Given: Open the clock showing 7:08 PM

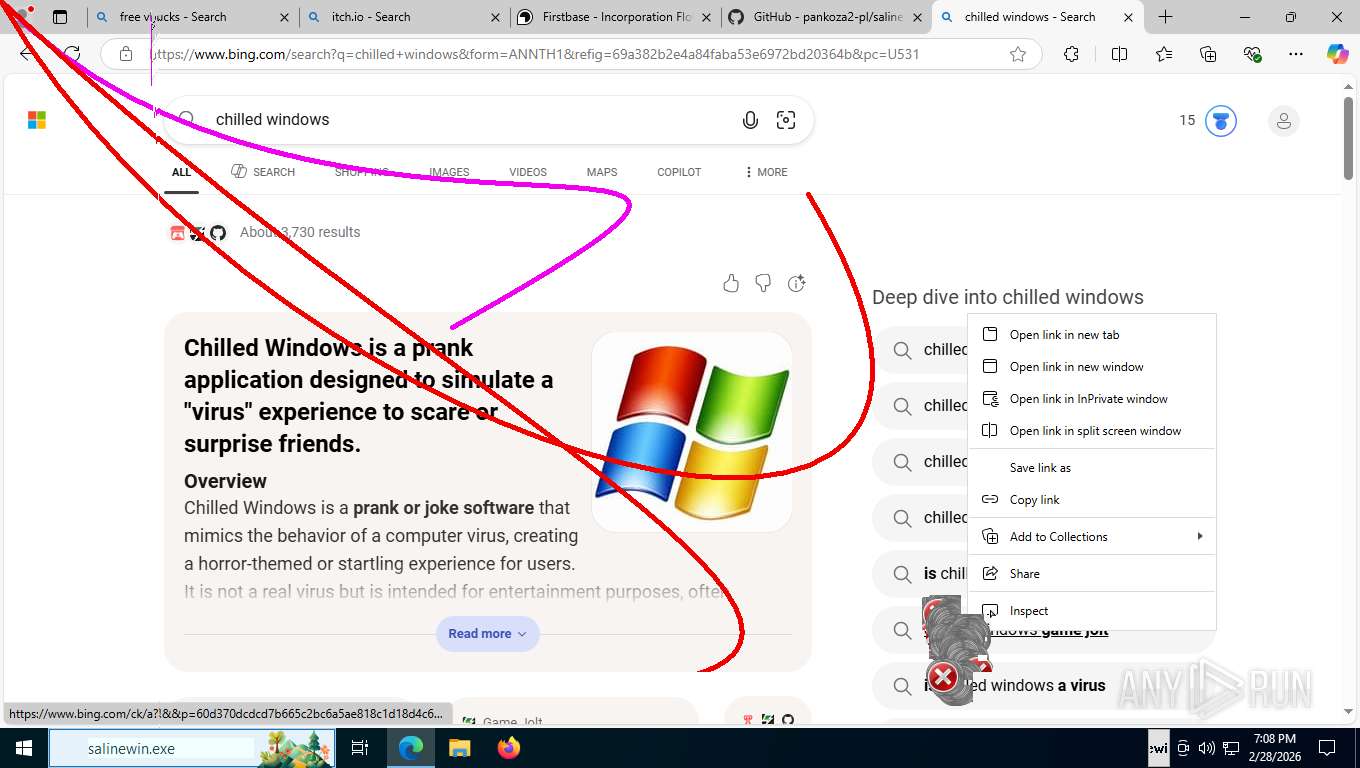Looking at the screenshot, I should pyautogui.click(x=1274, y=748).
